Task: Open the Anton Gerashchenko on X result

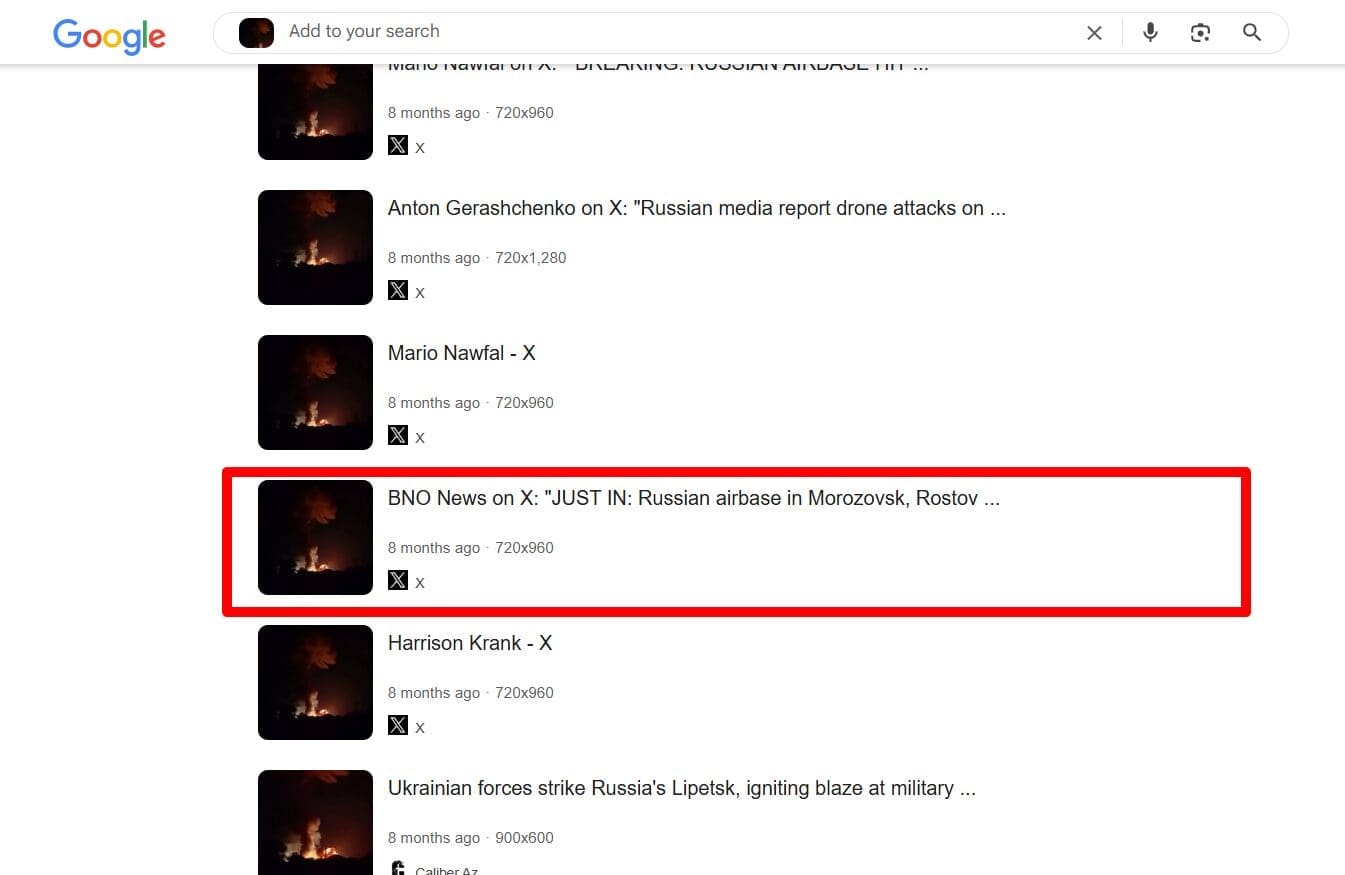Action: (697, 208)
